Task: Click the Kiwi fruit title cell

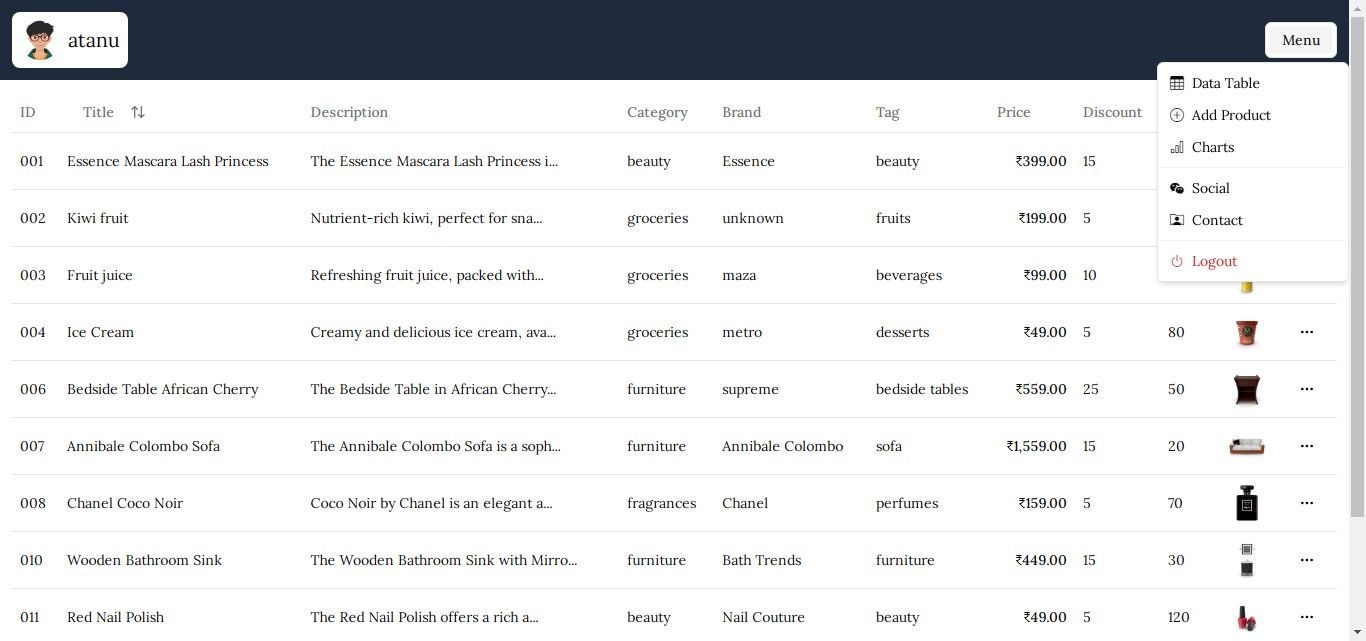Action: 98,218
